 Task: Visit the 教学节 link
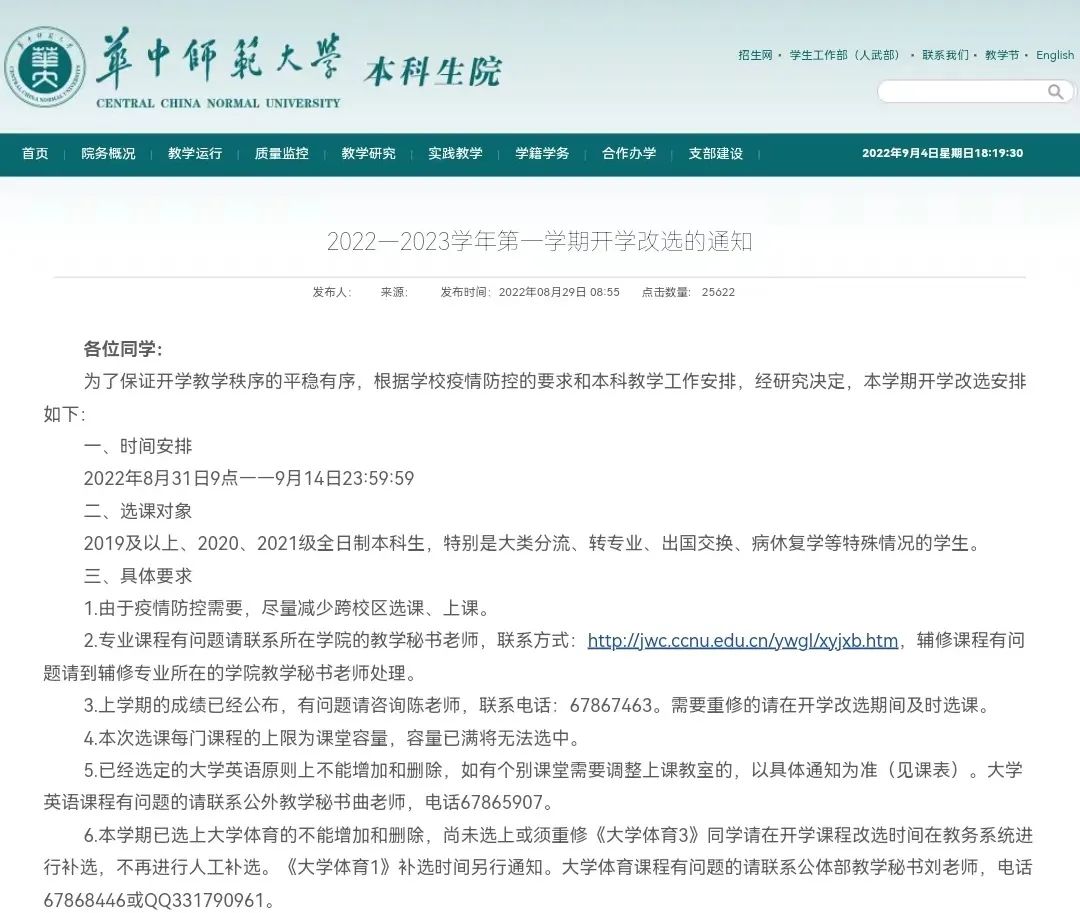[1001, 55]
